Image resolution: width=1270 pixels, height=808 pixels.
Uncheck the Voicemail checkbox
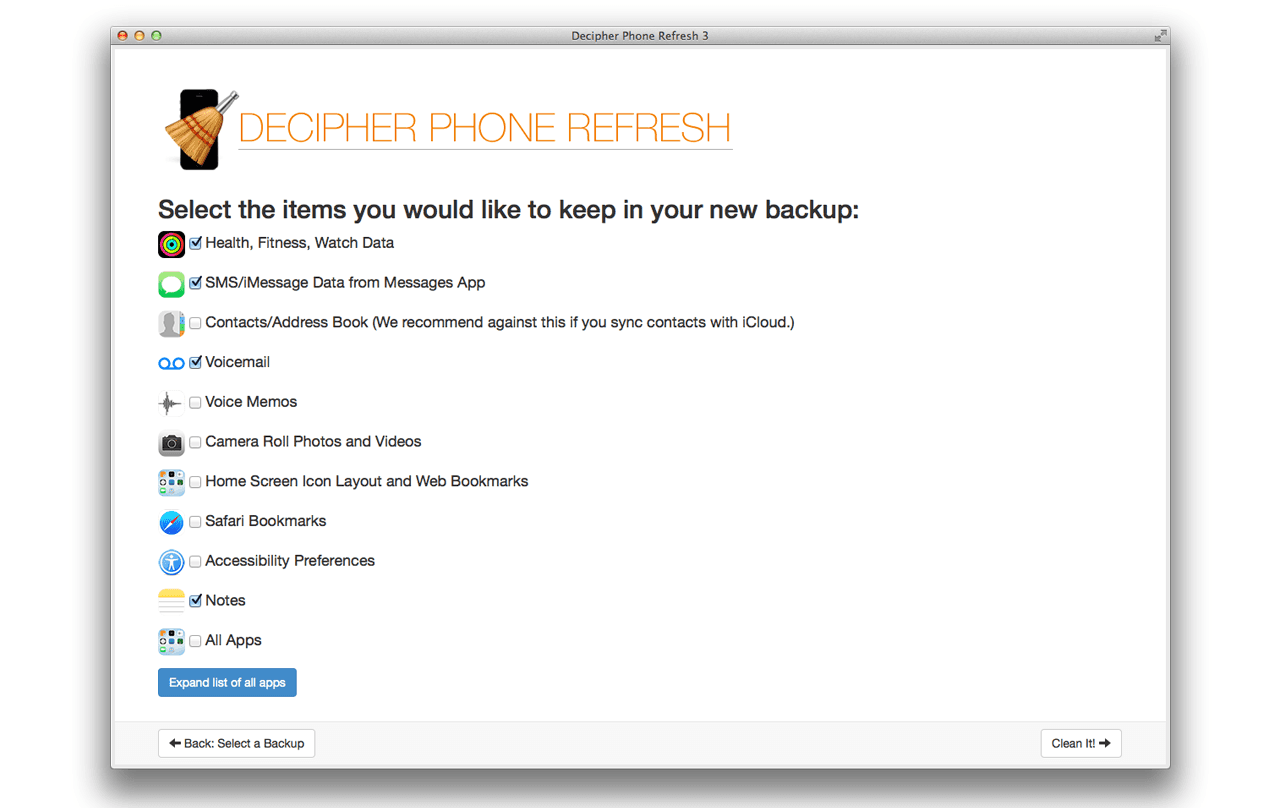pyautogui.click(x=196, y=363)
